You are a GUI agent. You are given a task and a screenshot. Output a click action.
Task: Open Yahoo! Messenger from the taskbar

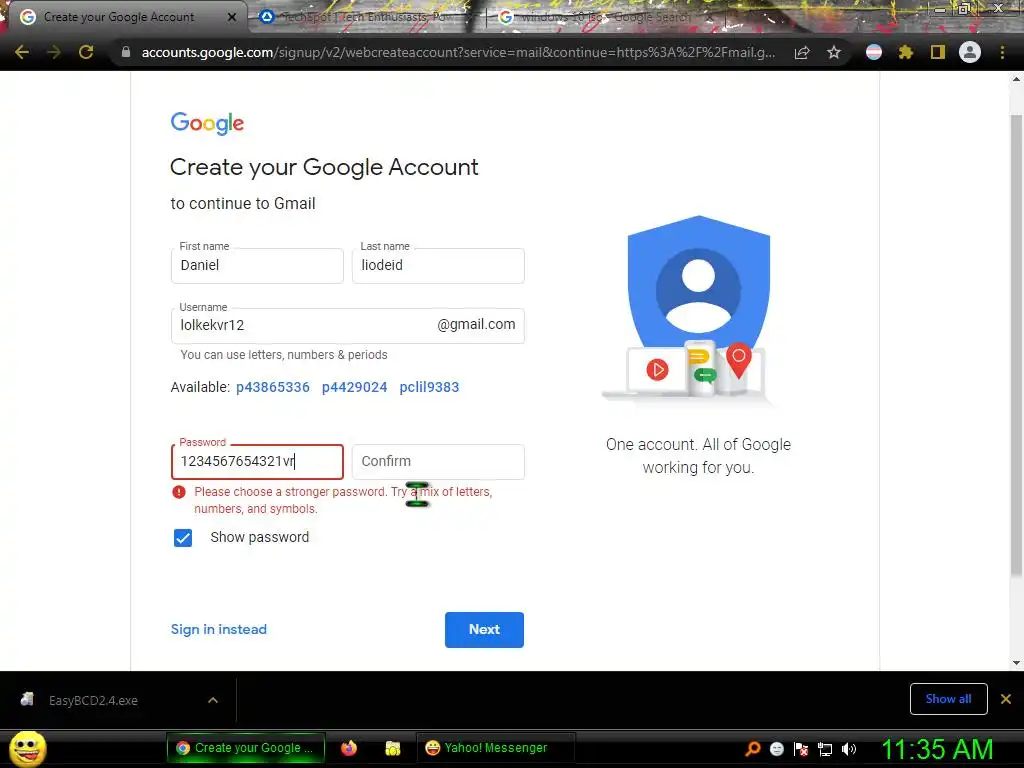(x=495, y=748)
